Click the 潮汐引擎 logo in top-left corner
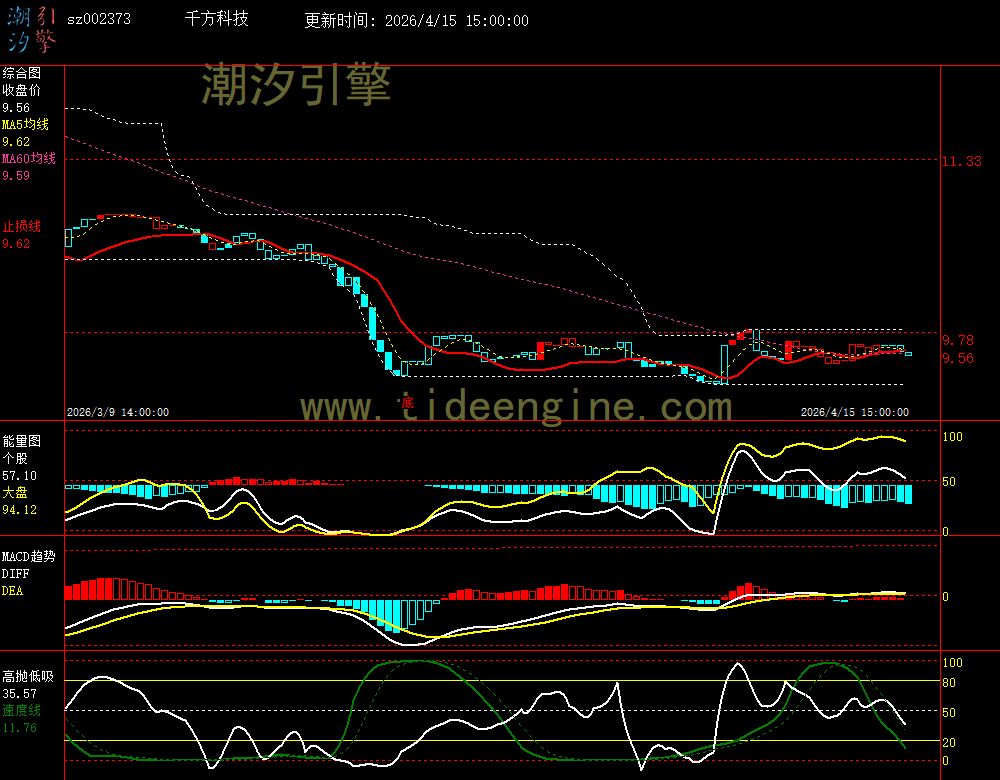Image resolution: width=1000 pixels, height=780 pixels. [x=31, y=28]
